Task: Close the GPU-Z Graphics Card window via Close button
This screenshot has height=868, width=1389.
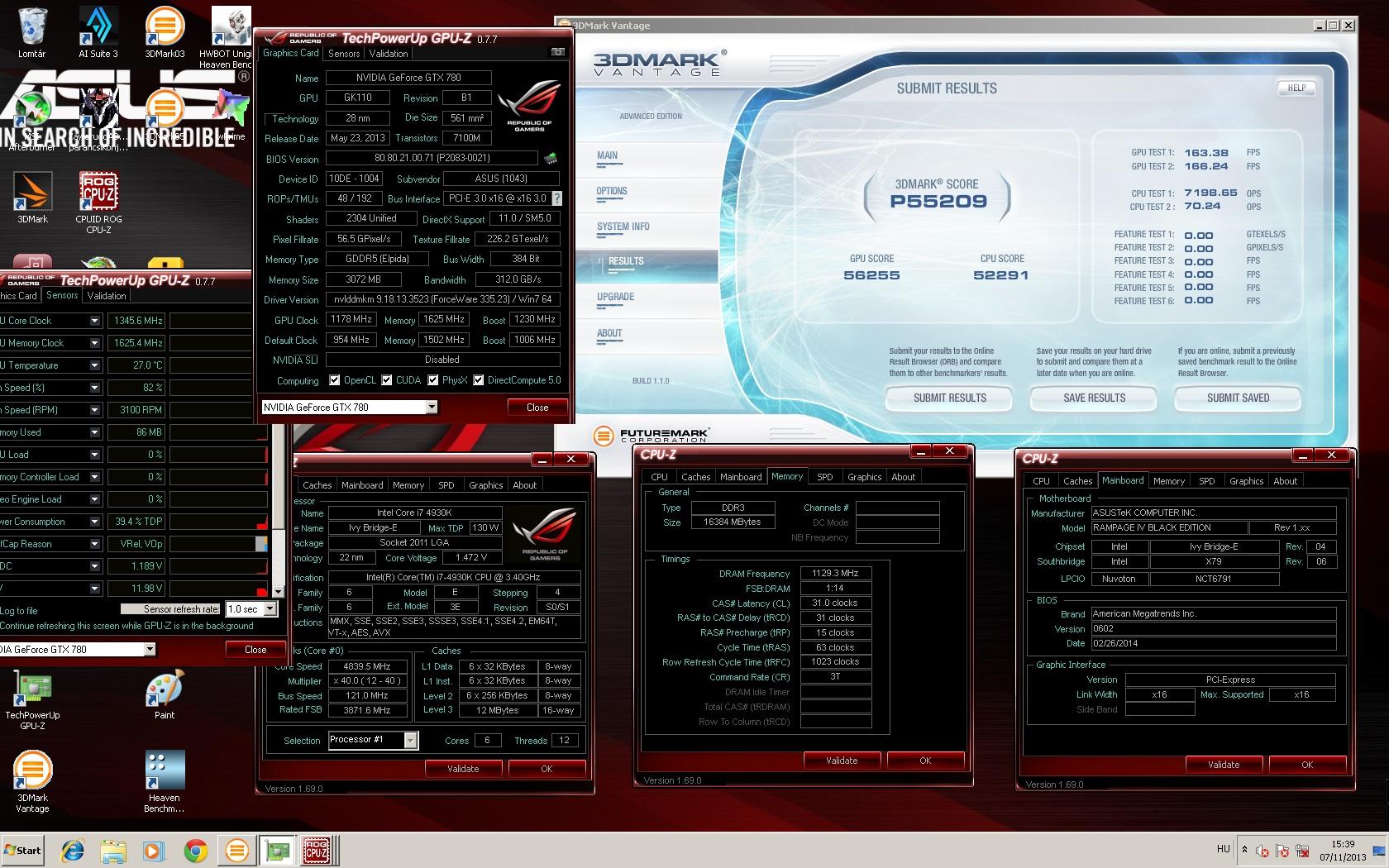Action: click(x=537, y=407)
